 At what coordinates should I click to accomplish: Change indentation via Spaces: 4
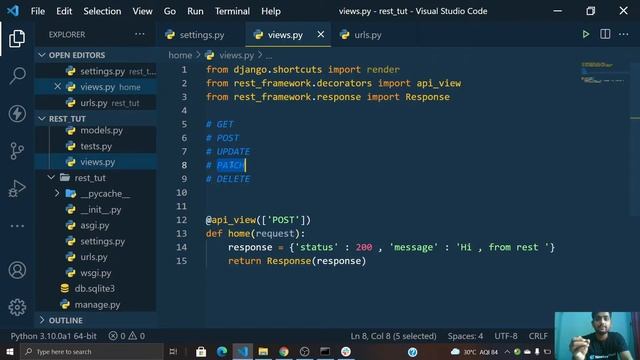(465, 336)
